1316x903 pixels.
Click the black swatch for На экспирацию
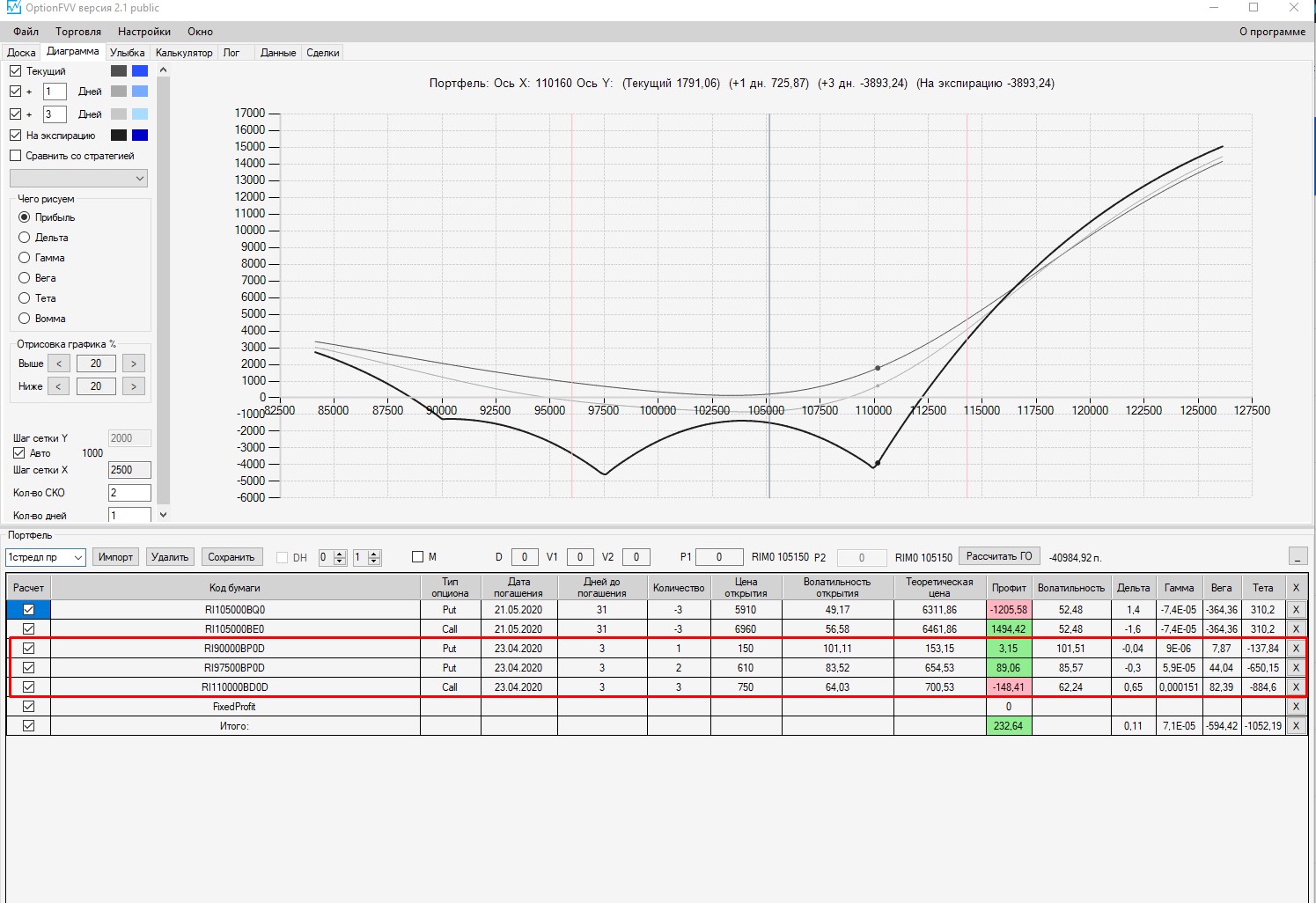pos(119,135)
